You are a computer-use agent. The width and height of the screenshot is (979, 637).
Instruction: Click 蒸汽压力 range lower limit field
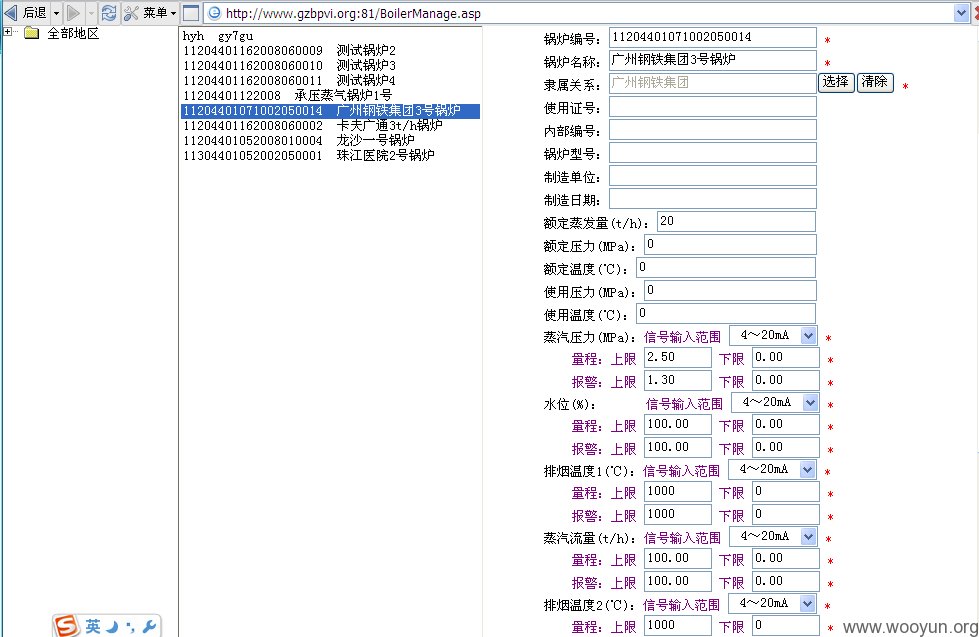pyautogui.click(x=785, y=358)
